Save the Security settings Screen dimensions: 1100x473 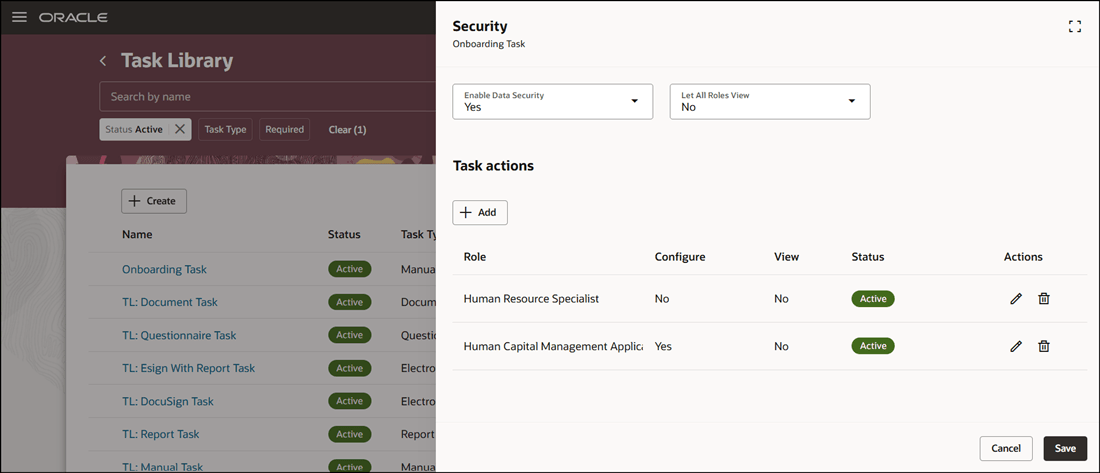[x=1065, y=448]
